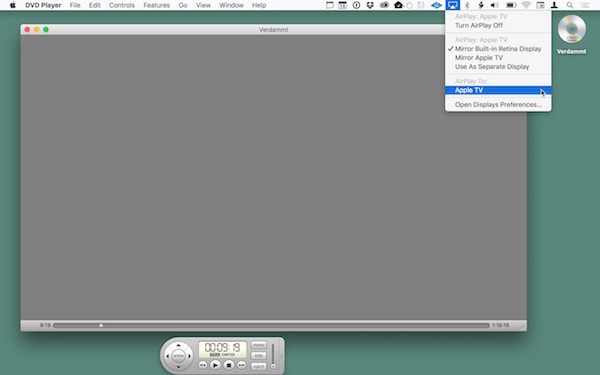Click the playback progress bar in the viewer
600x375 pixels.
[271, 325]
